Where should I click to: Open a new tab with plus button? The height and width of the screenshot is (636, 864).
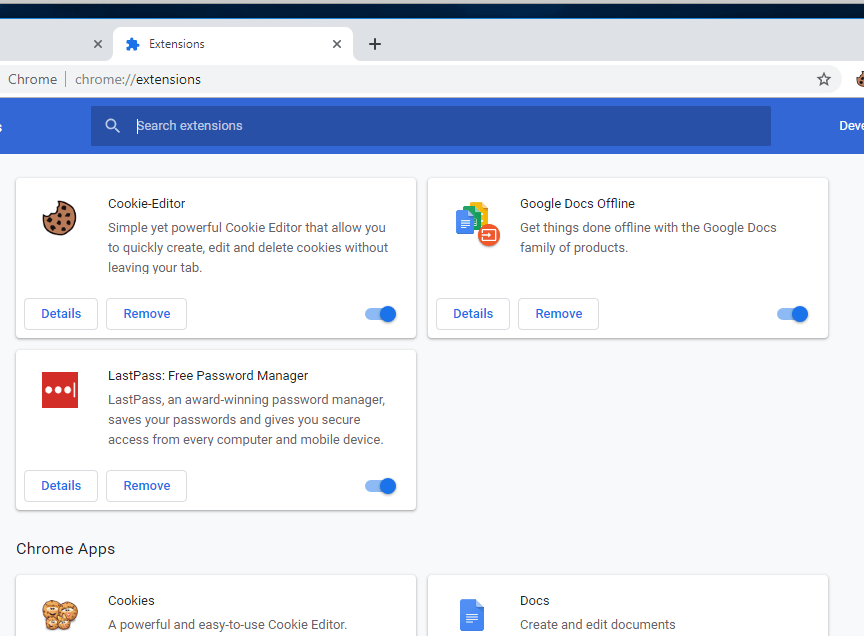pos(375,44)
